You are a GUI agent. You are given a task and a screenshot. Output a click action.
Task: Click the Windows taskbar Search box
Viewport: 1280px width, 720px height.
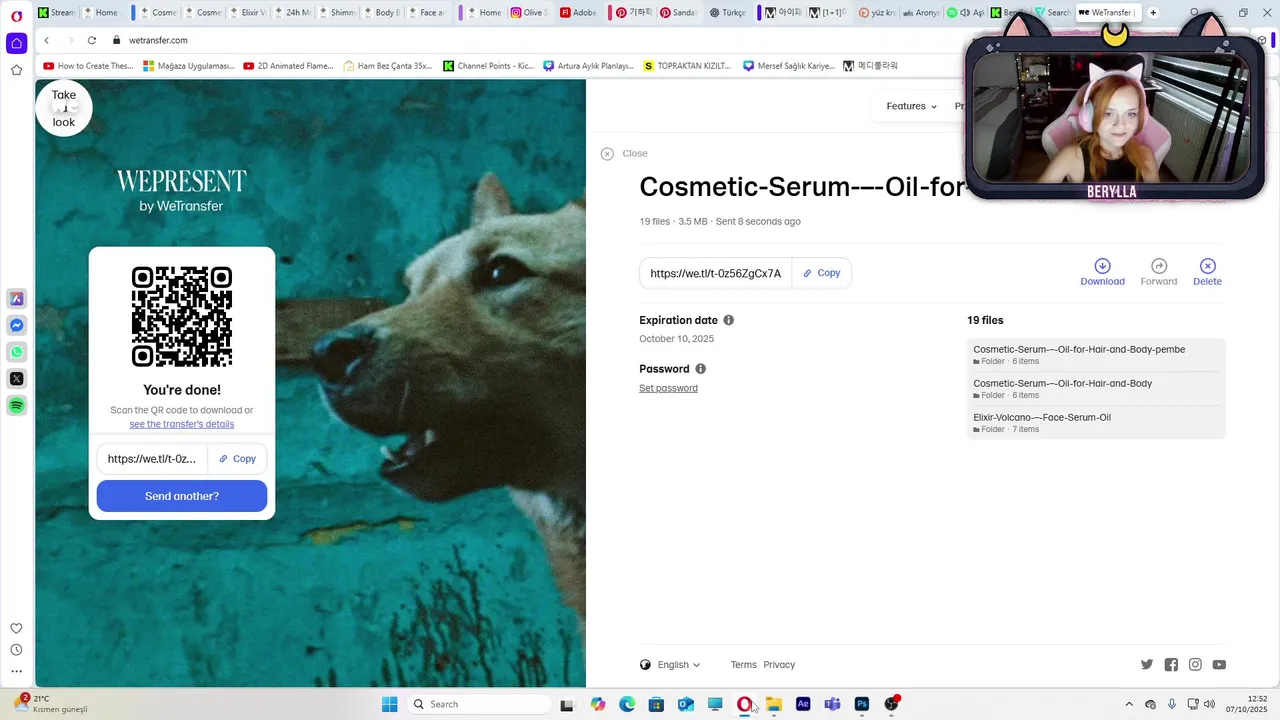[480, 704]
